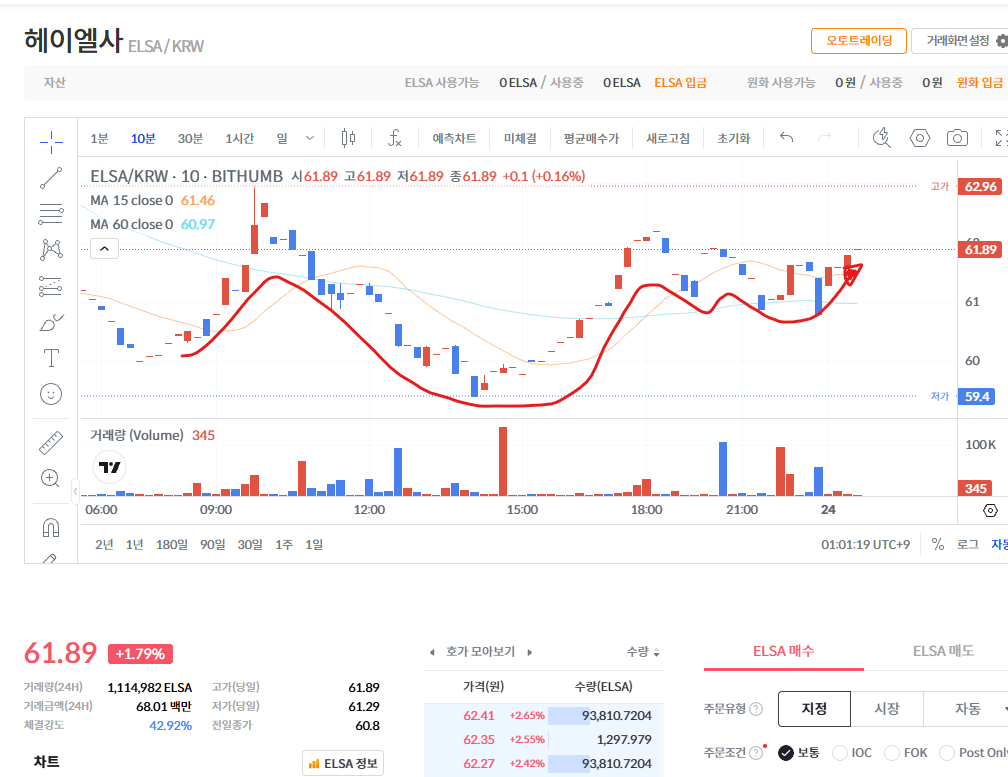Screen dimensions: 1008x777
Task: Open the emoji sticker tool
Action: click(x=51, y=394)
